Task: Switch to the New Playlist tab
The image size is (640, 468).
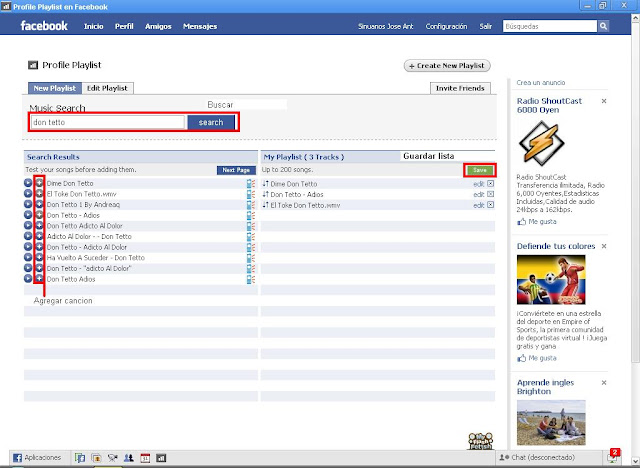Action: point(55,88)
